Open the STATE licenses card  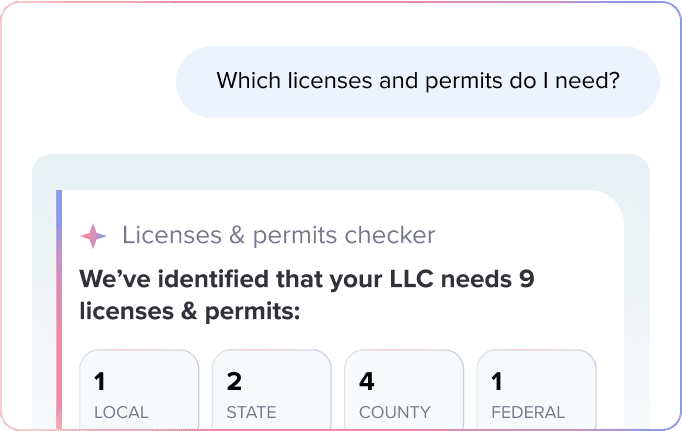(x=271, y=390)
